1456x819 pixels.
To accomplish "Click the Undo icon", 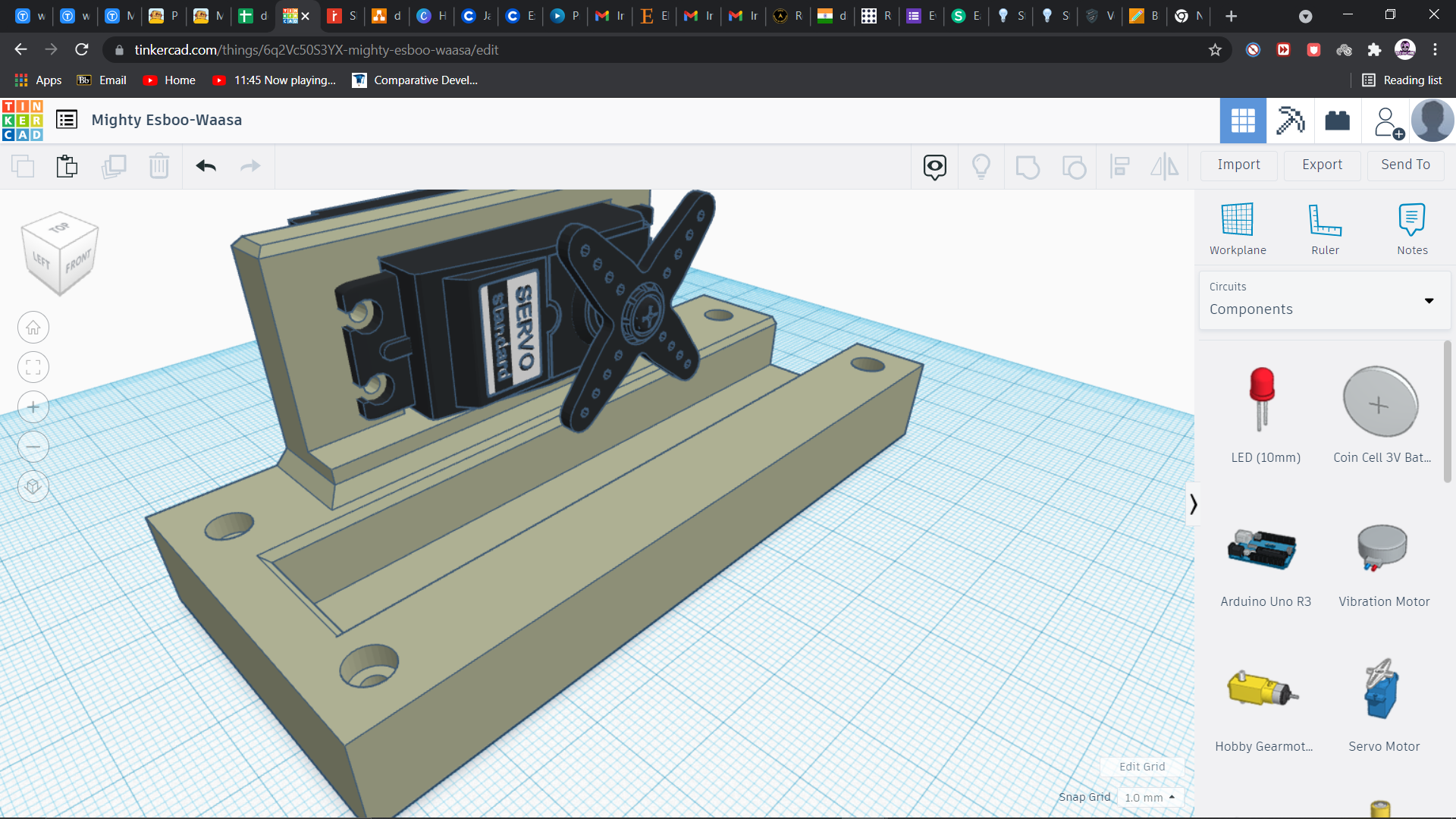I will 206,166.
